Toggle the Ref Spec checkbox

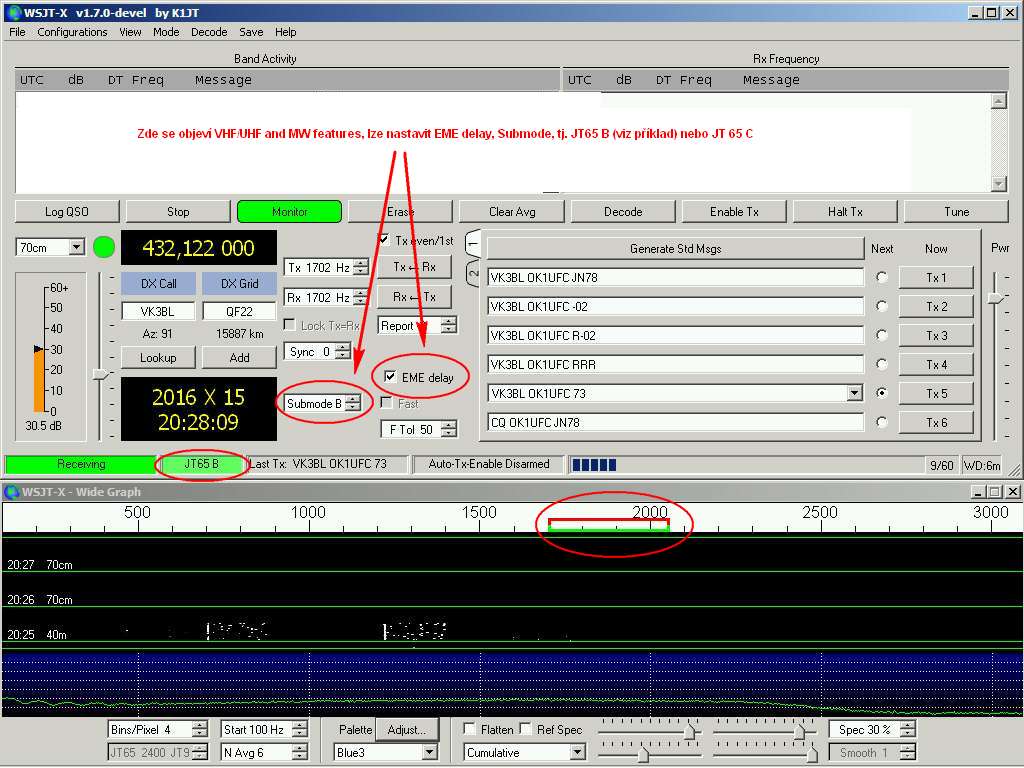pyautogui.click(x=525, y=728)
